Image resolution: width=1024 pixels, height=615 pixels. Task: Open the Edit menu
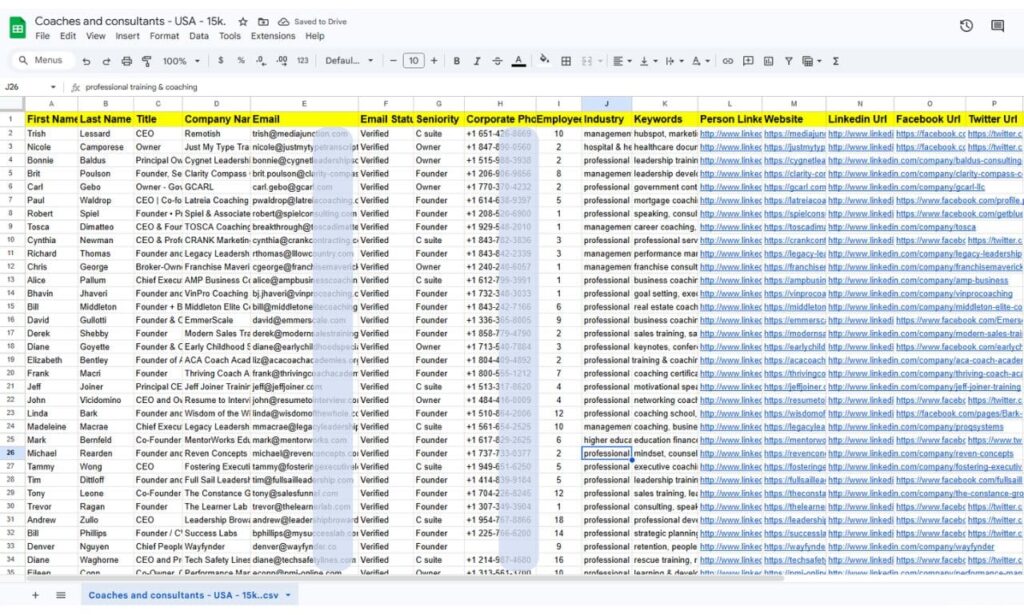tap(68, 36)
